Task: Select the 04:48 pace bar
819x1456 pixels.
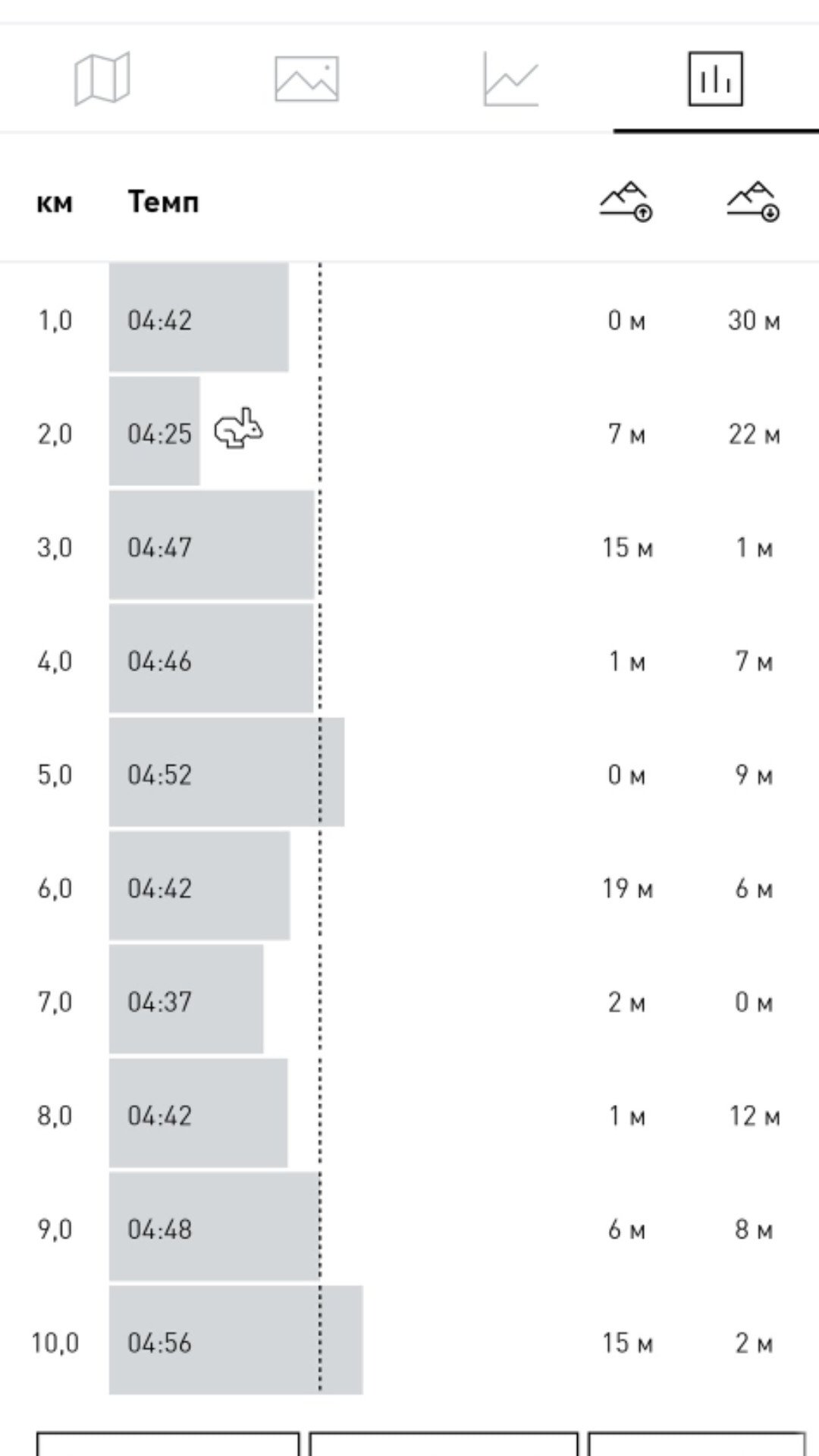Action: 215,1227
